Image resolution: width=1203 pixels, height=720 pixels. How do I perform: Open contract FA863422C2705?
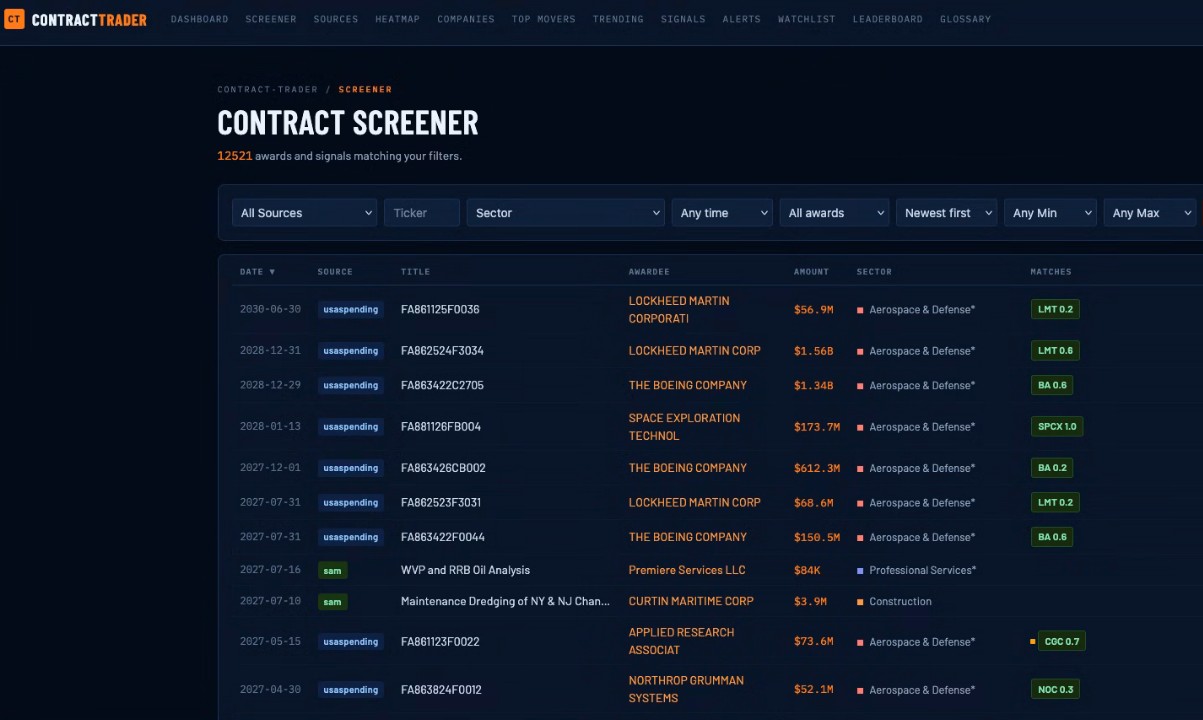click(x=442, y=385)
